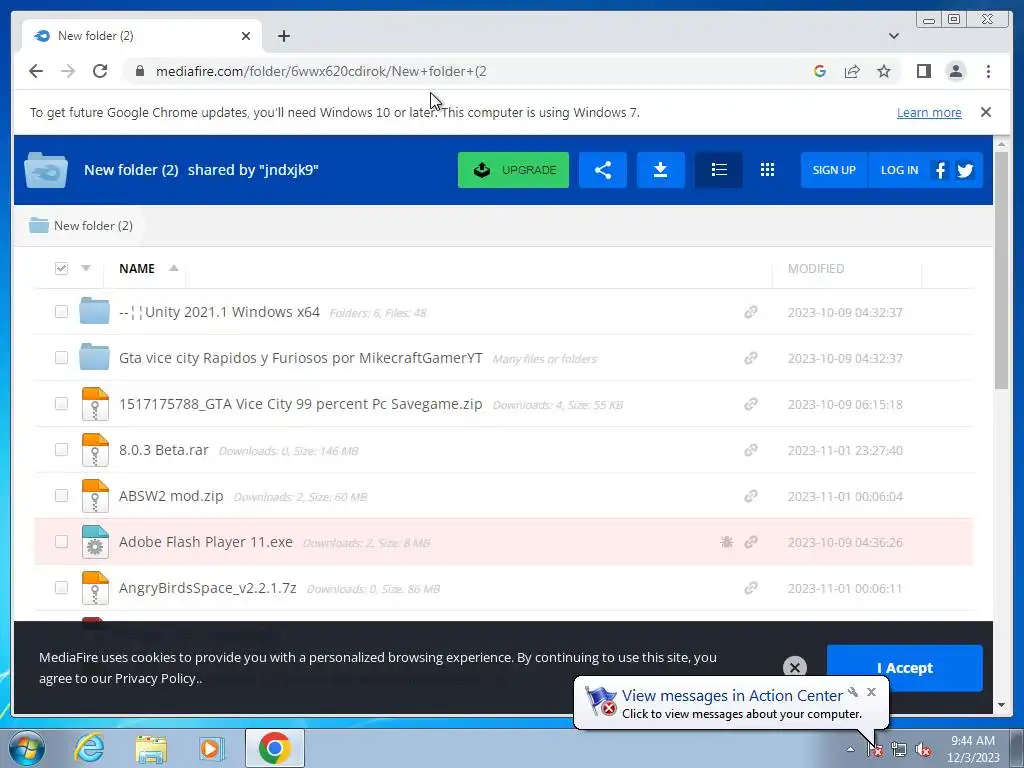Open Windows Explorer from taskbar
The image size is (1024, 768).
[151, 748]
